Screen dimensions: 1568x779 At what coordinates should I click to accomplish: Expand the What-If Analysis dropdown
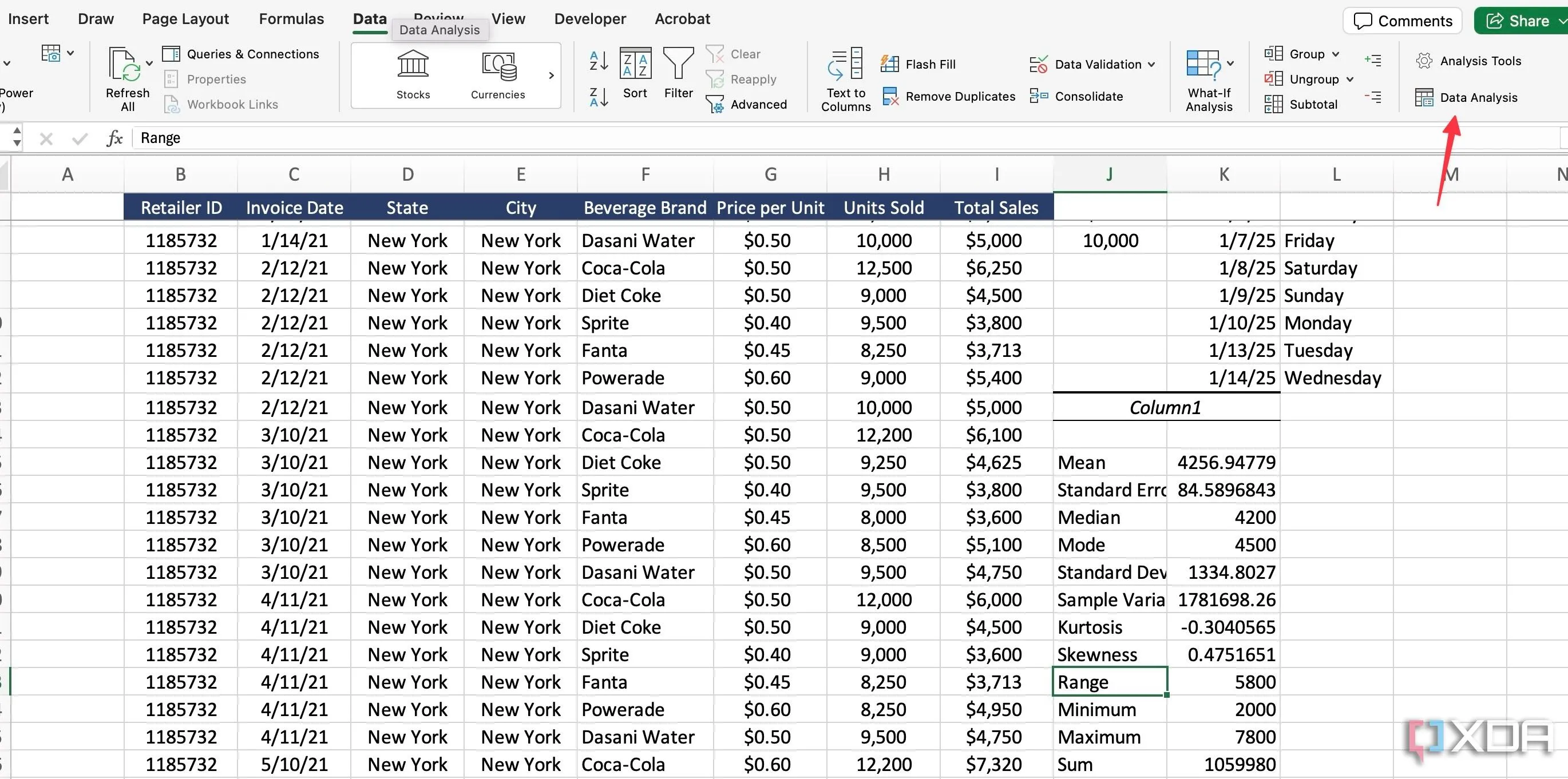pos(1230,63)
